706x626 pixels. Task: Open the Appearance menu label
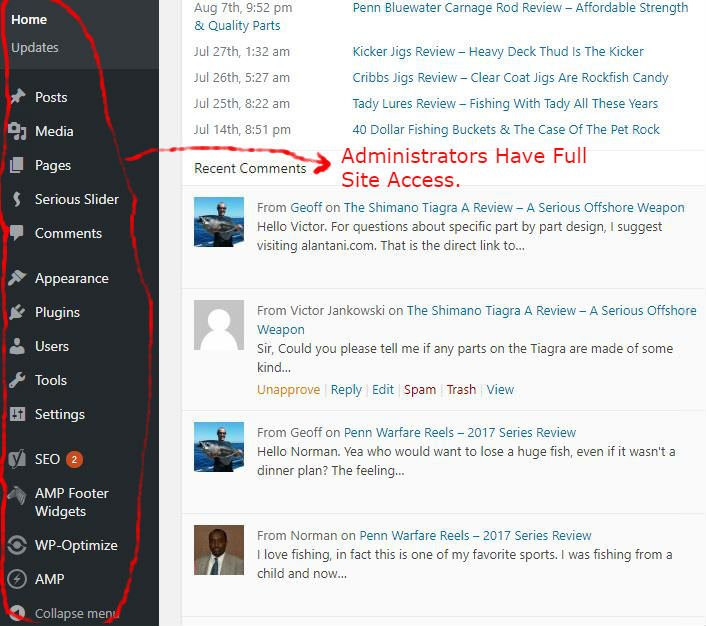(72, 279)
